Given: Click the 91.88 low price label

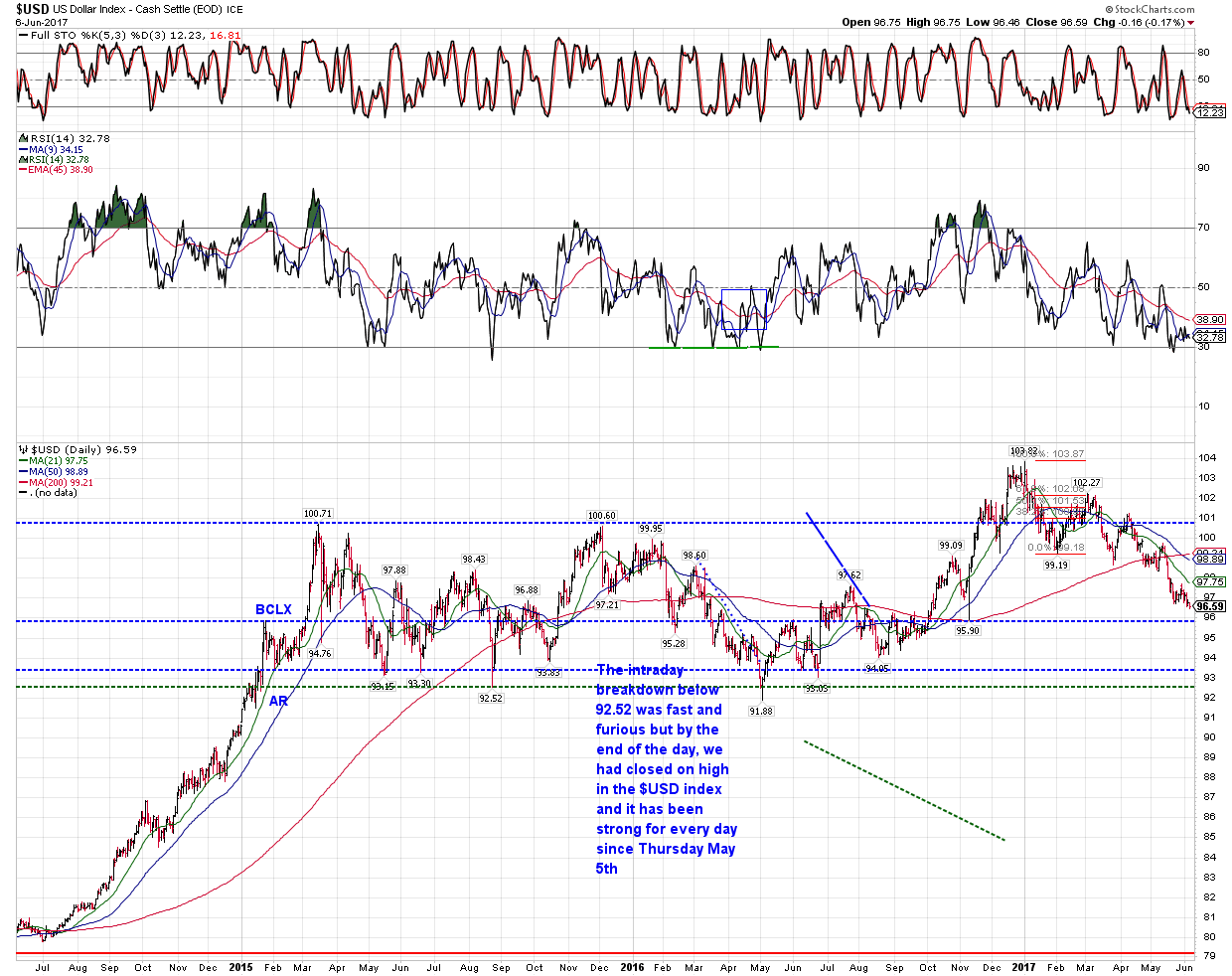Looking at the screenshot, I should click(760, 711).
